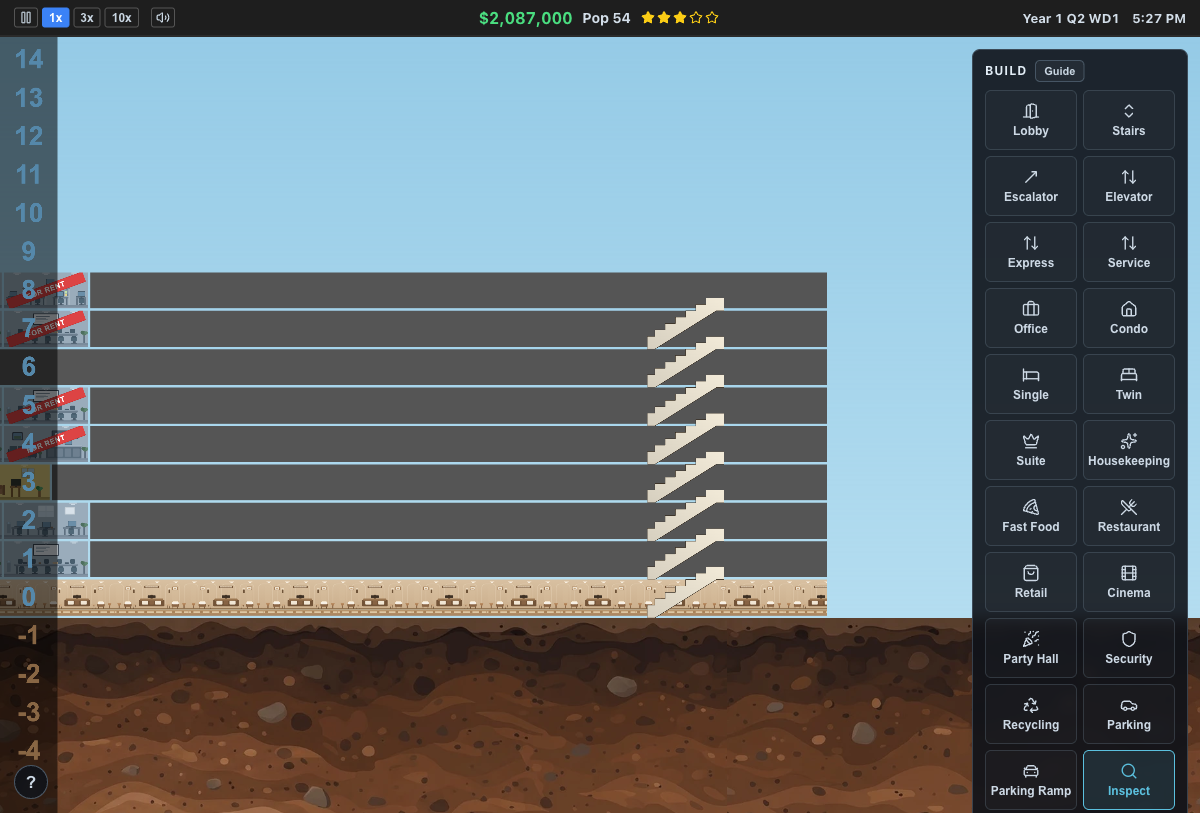1200x813 pixels.
Task: Mute the game sound
Action: (163, 18)
